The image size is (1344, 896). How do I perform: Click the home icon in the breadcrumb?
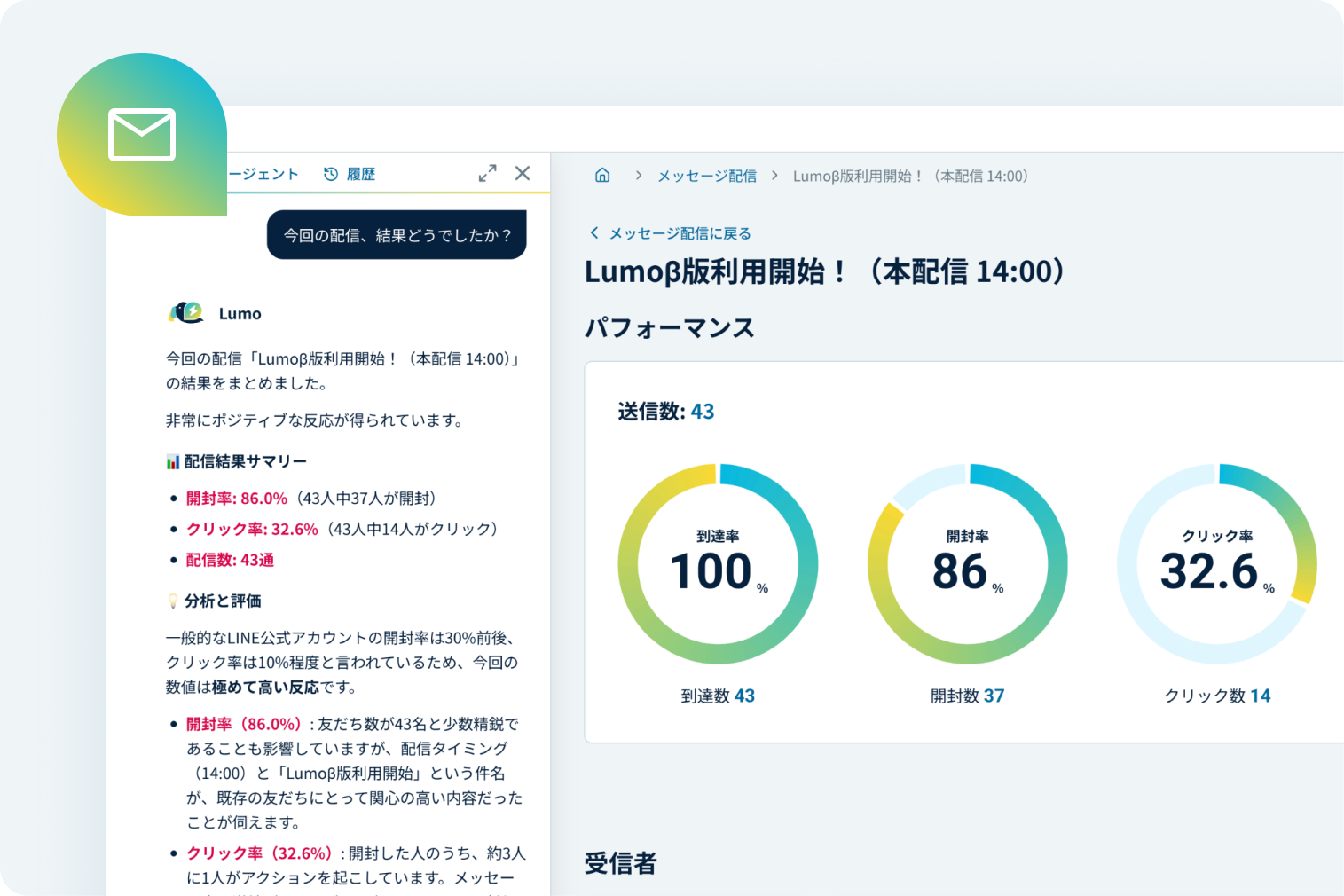pos(602,176)
